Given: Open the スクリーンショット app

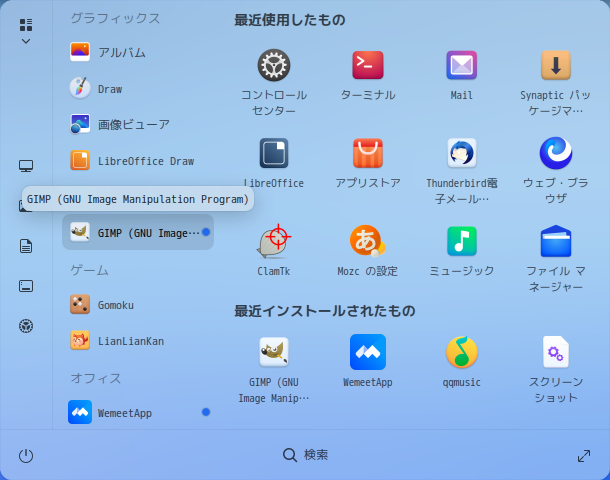Looking at the screenshot, I should point(556,352).
